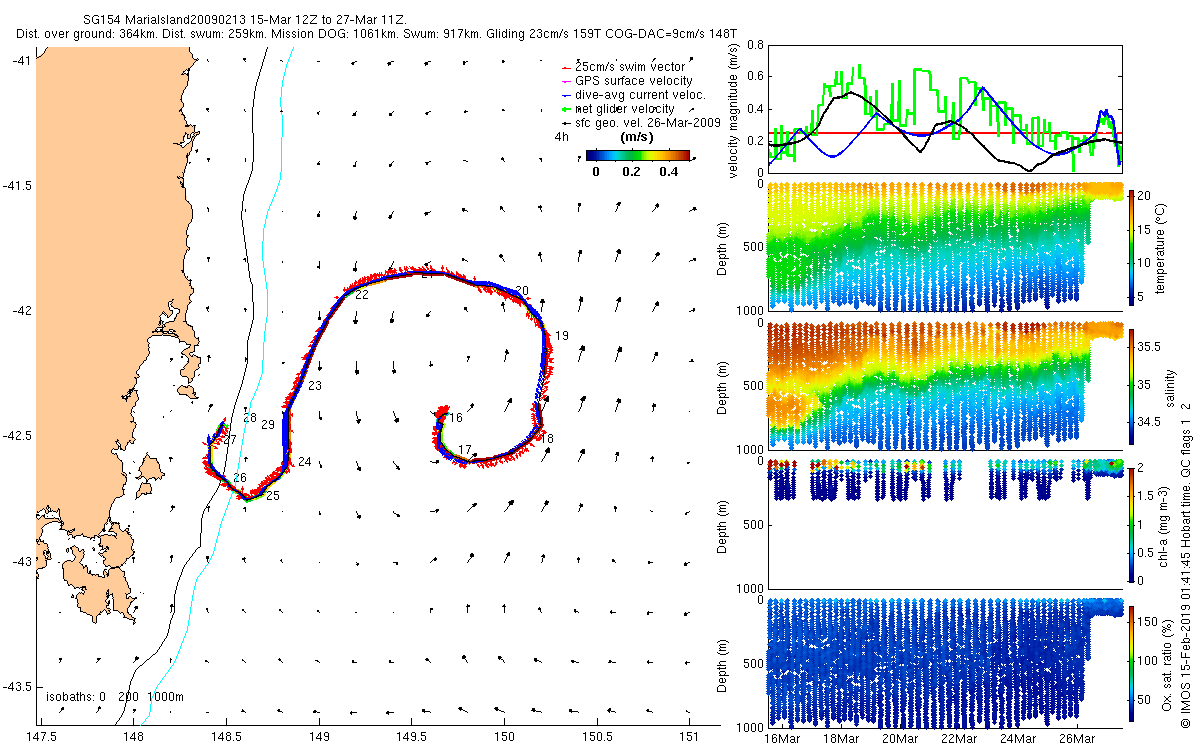Click the 20Mar date tick label
Image resolution: width=1200 pixels, height=750 pixels.
click(901, 740)
